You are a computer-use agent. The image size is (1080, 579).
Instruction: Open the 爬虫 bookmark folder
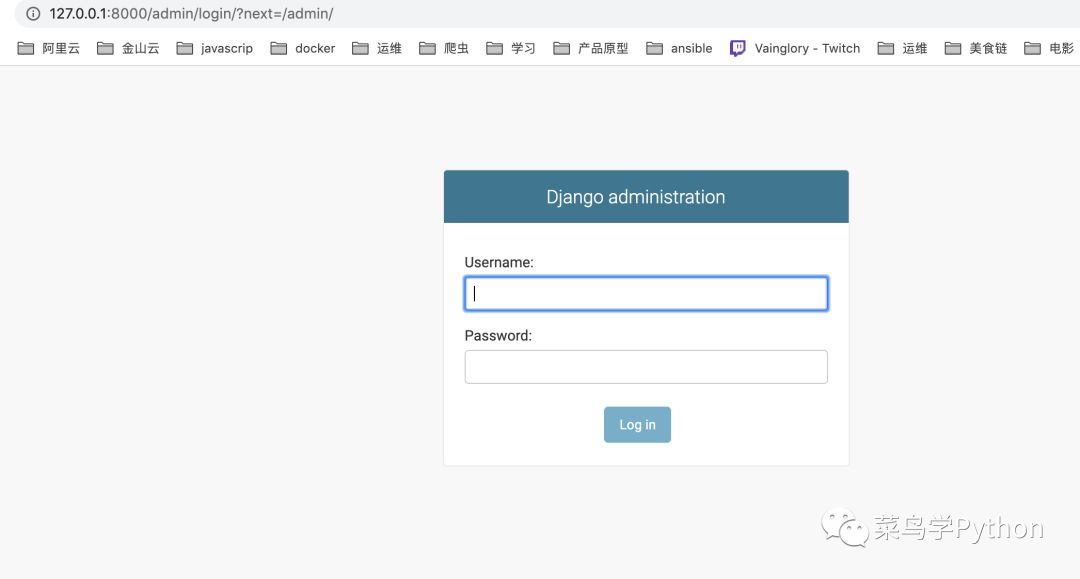pos(444,48)
